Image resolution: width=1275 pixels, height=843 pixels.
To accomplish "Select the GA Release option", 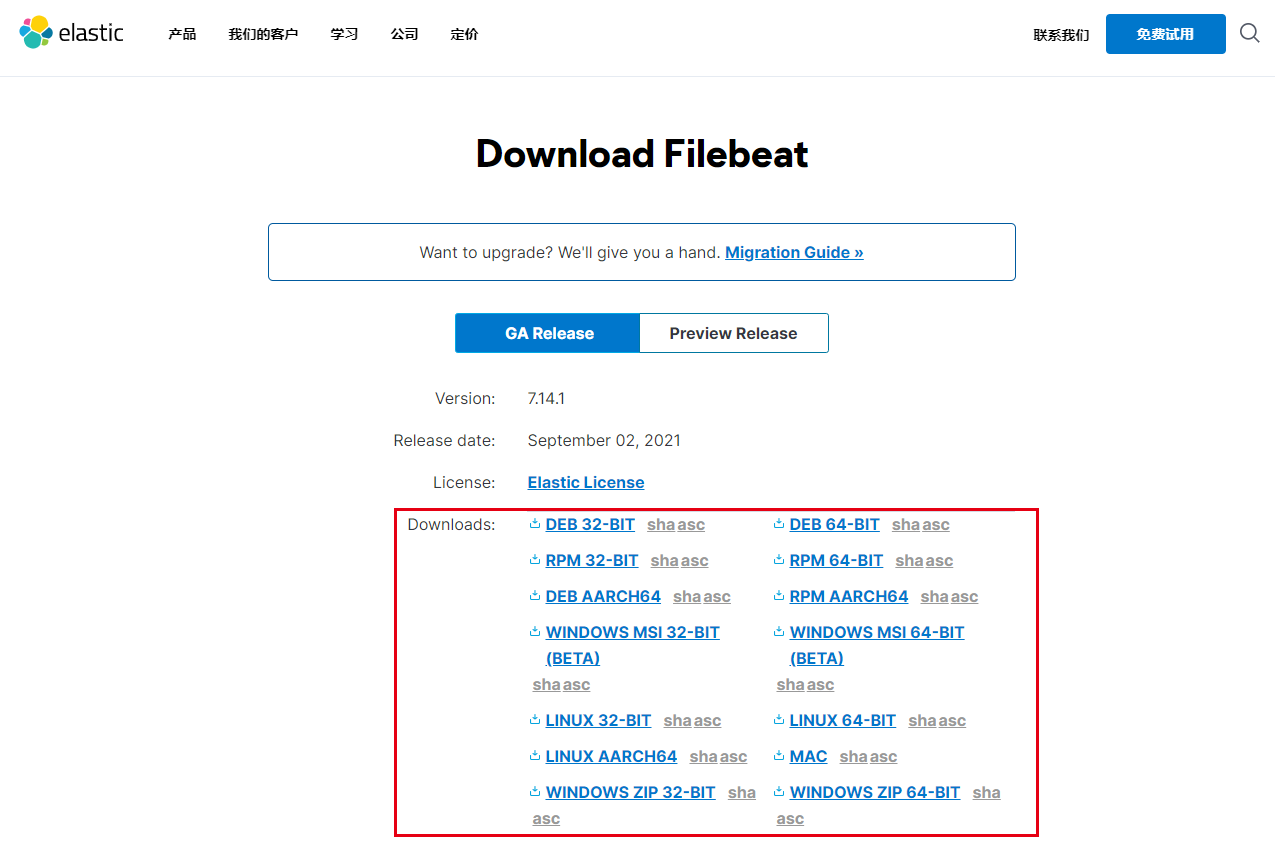I will [x=547, y=332].
